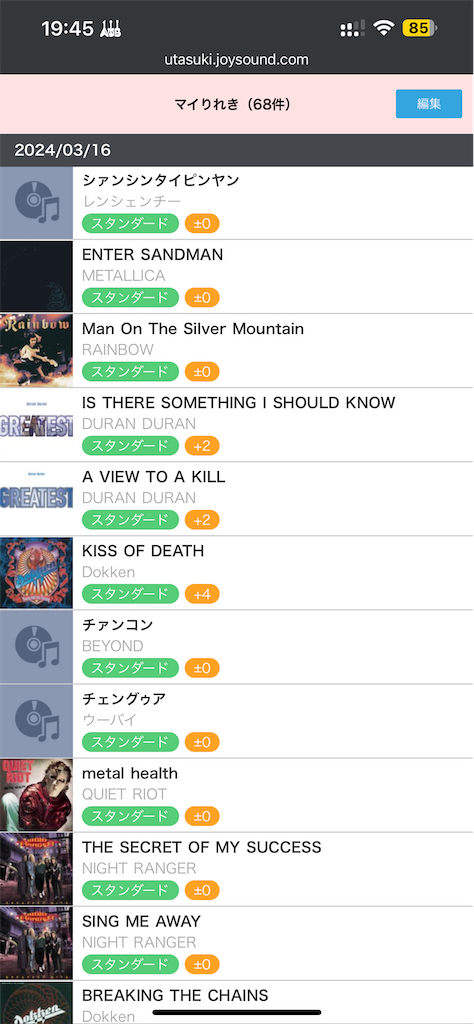The width and height of the screenshot is (474, 1024).
Task: Open the song Man On The Silver Mountain
Action: pos(193,328)
